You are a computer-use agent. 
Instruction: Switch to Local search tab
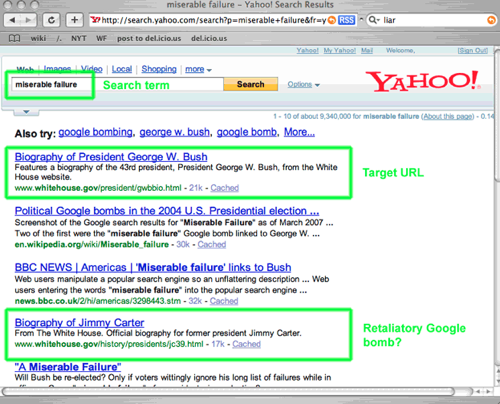click(122, 69)
